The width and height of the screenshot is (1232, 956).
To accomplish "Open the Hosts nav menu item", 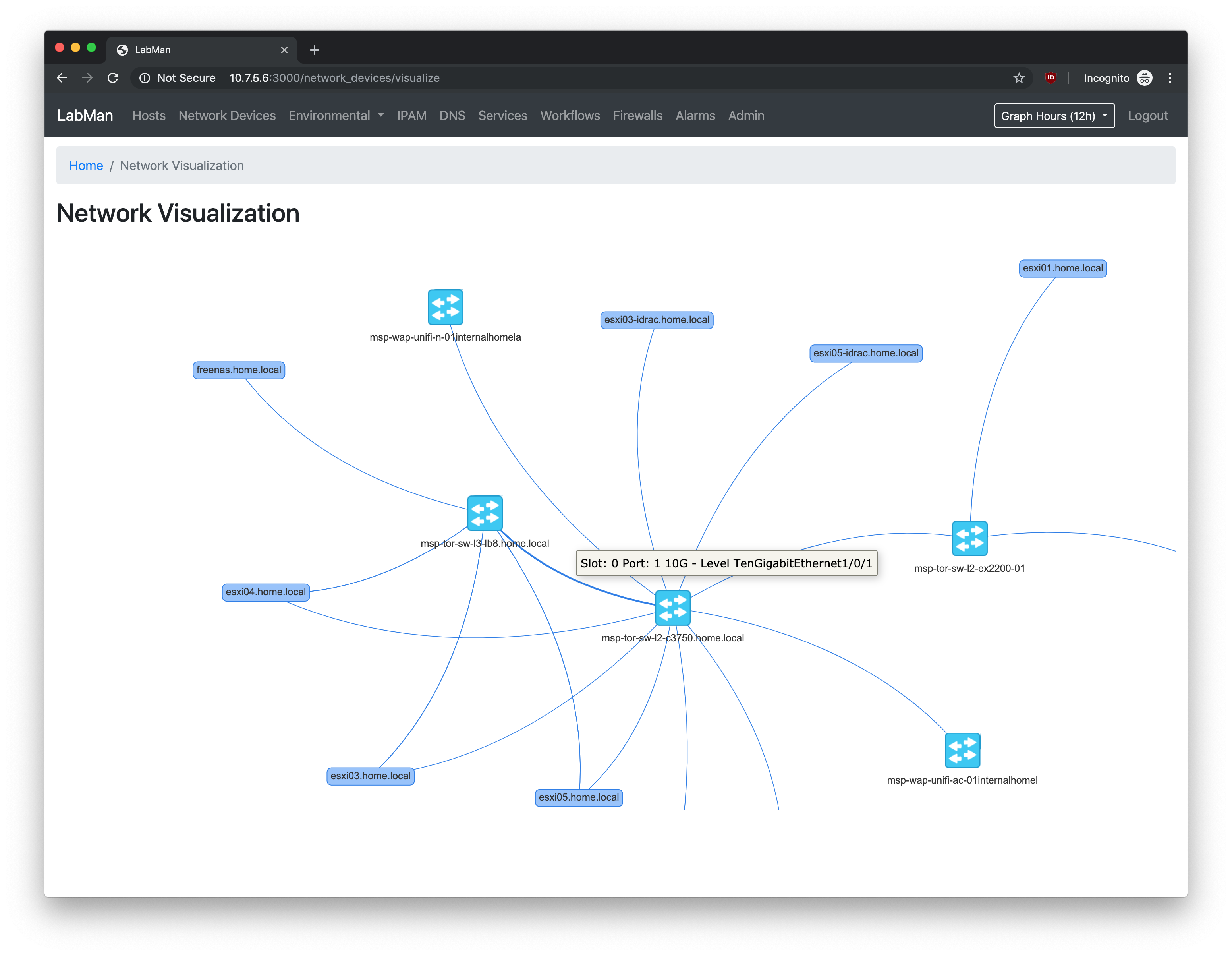I will tap(149, 116).
